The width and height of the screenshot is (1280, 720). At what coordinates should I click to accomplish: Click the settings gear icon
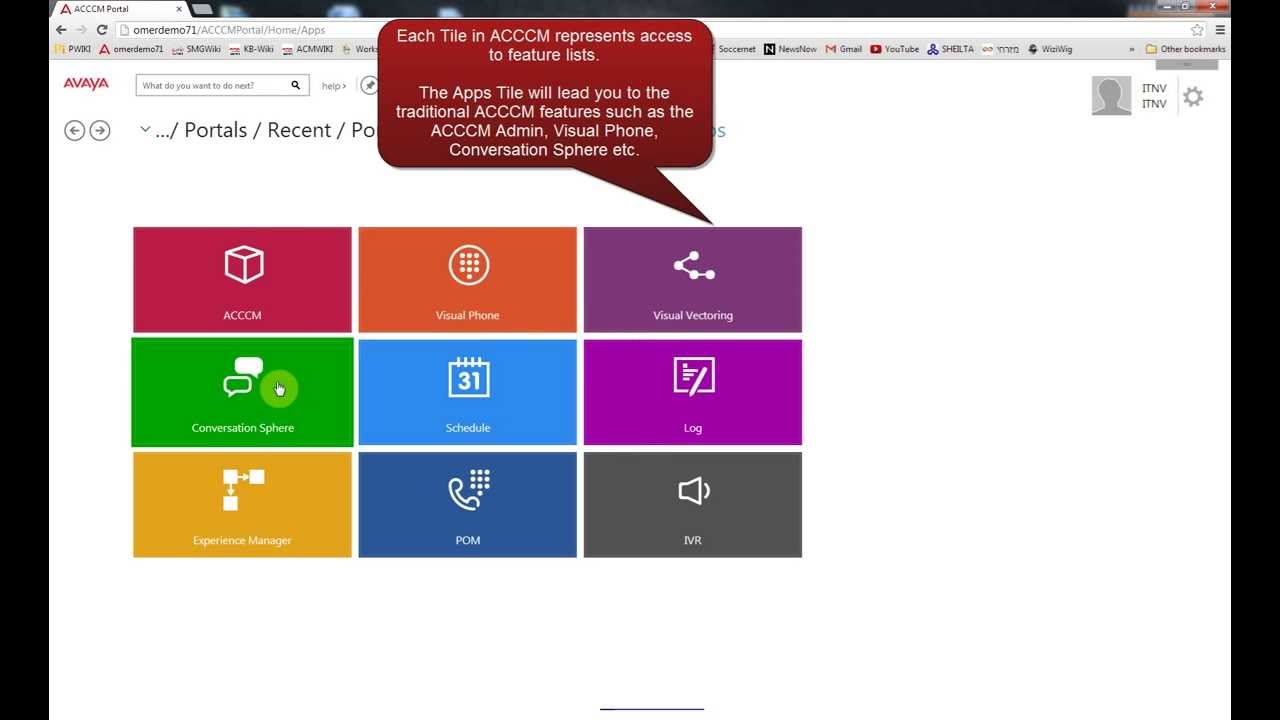[x=1193, y=96]
